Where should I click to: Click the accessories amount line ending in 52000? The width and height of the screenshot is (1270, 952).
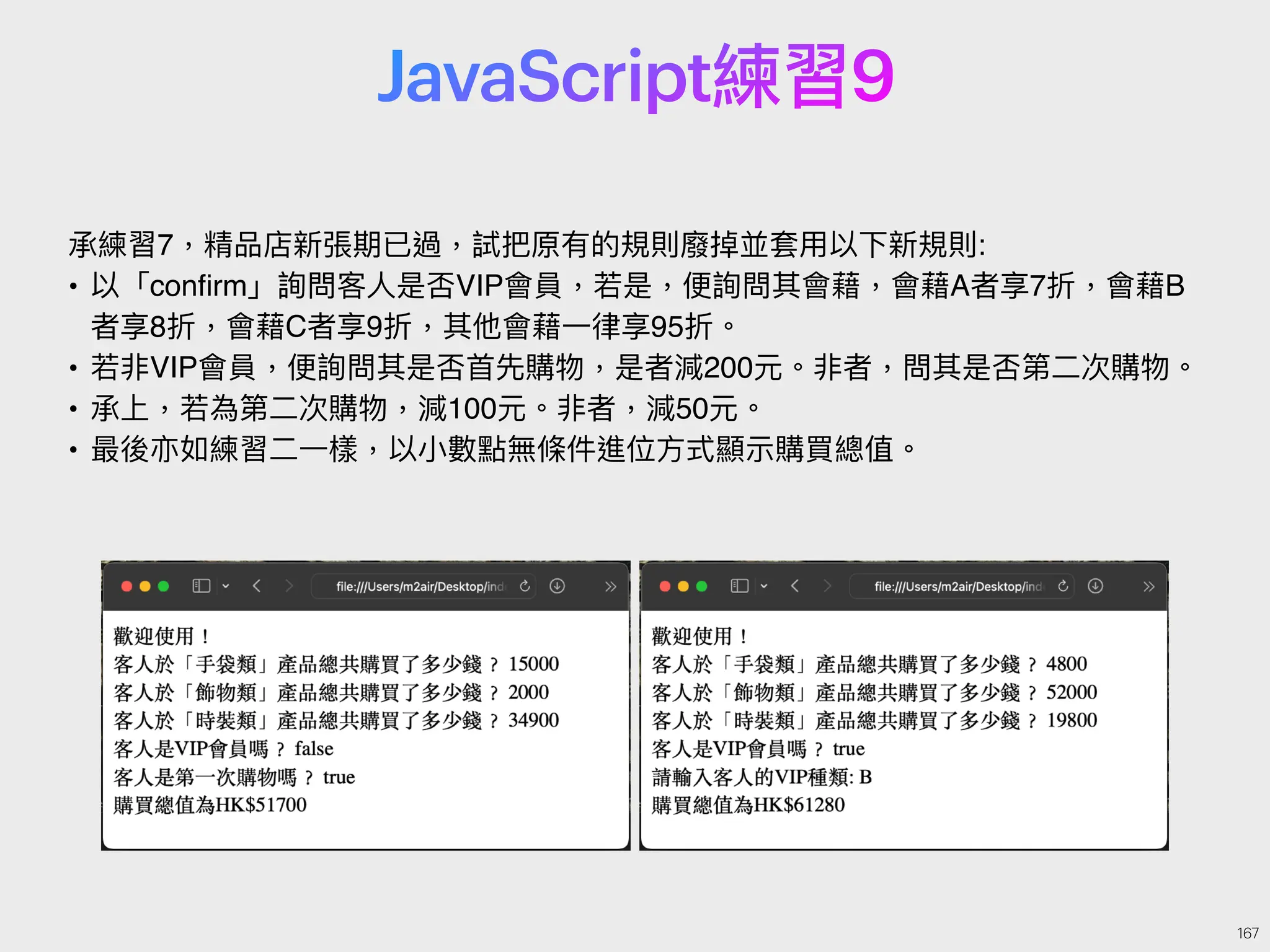(x=874, y=692)
